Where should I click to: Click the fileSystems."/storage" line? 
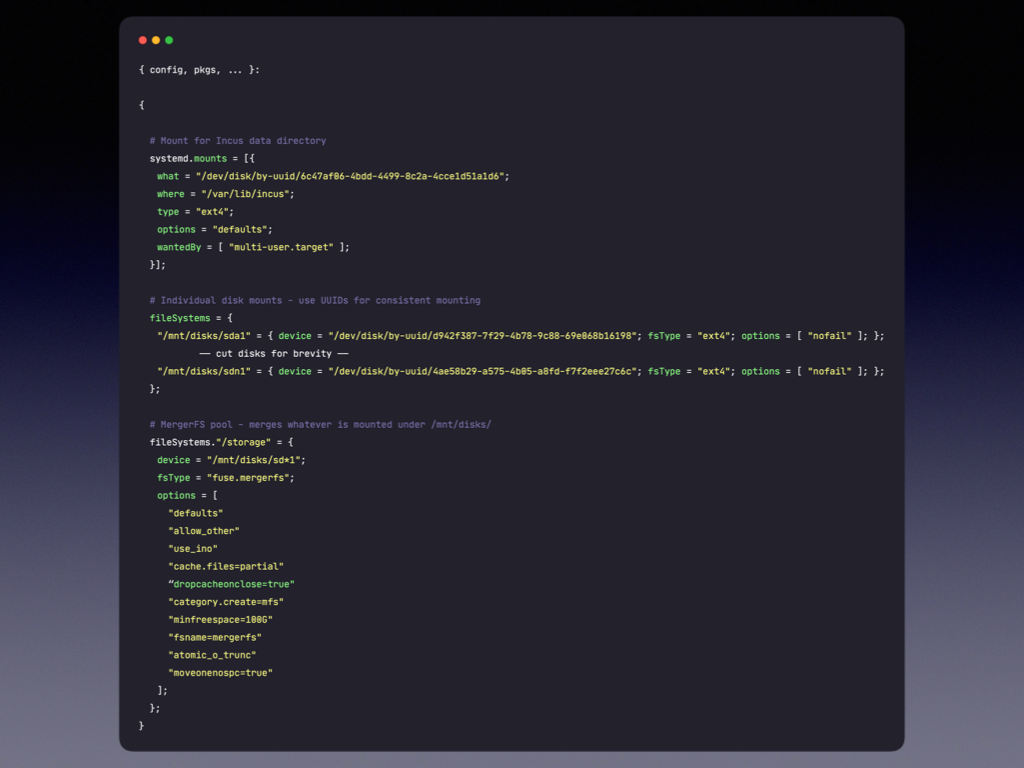point(221,442)
